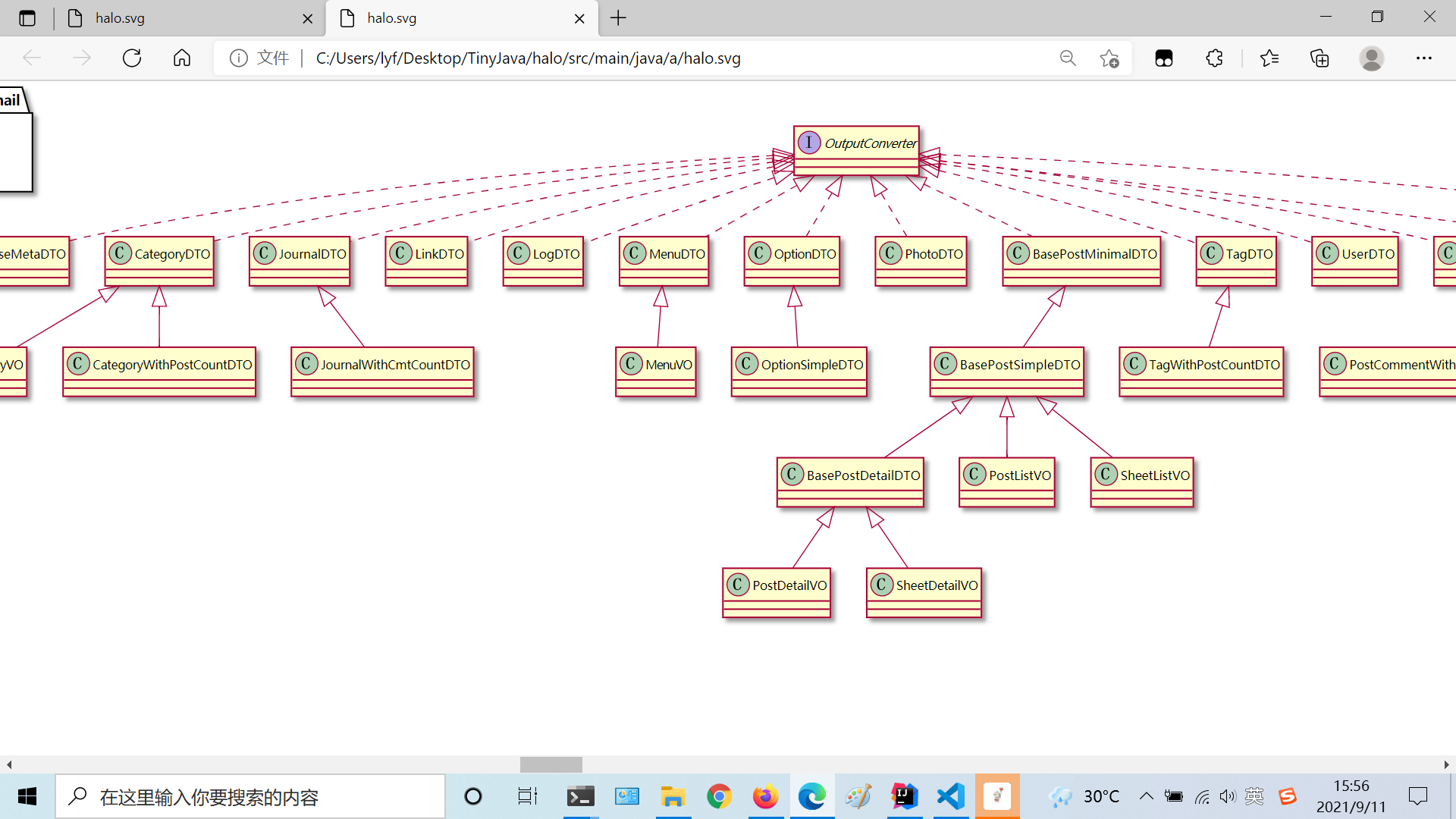Open the Extensions puzzle icon
1456x819 pixels.
click(1215, 58)
